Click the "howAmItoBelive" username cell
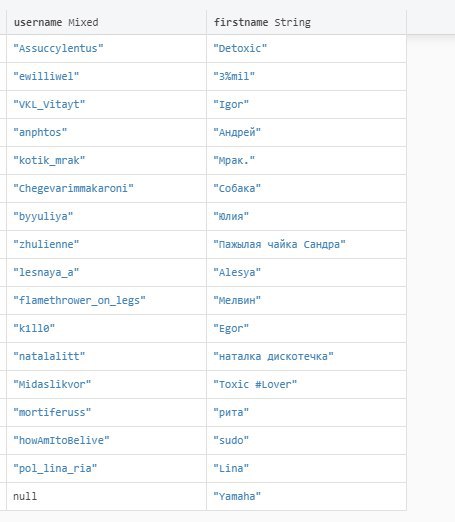The image size is (455, 522). tap(106, 440)
